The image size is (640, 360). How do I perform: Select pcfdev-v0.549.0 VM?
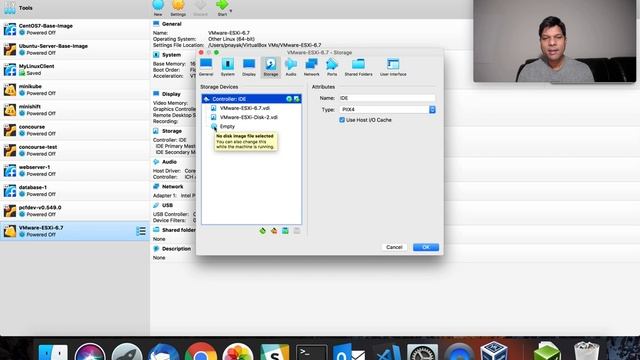point(75,211)
